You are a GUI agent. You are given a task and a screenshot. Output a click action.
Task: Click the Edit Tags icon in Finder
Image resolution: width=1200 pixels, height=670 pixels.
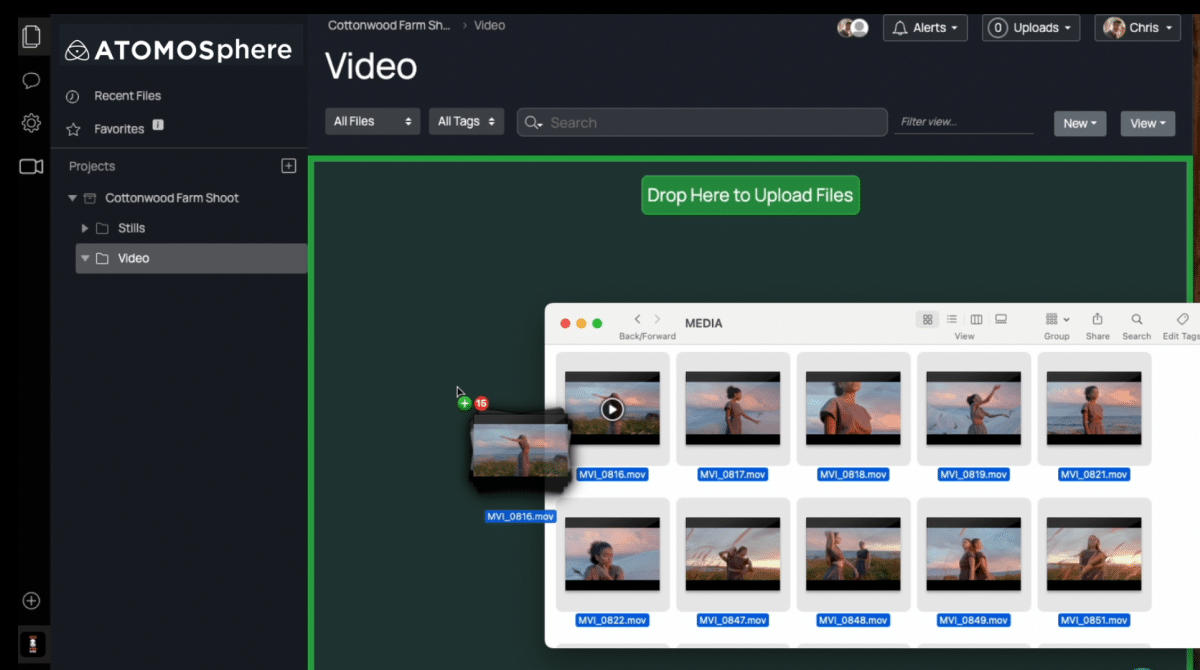(x=1182, y=320)
